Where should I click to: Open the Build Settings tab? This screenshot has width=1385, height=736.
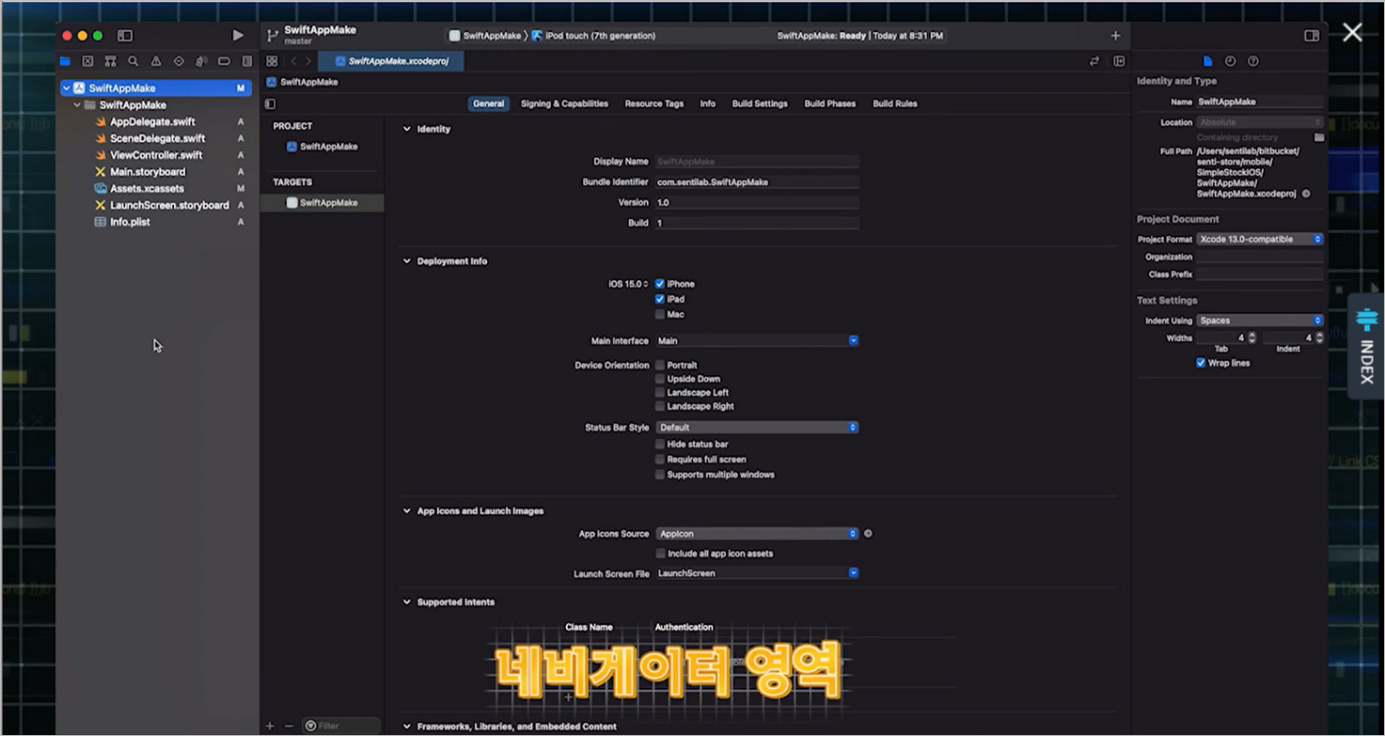coord(760,104)
